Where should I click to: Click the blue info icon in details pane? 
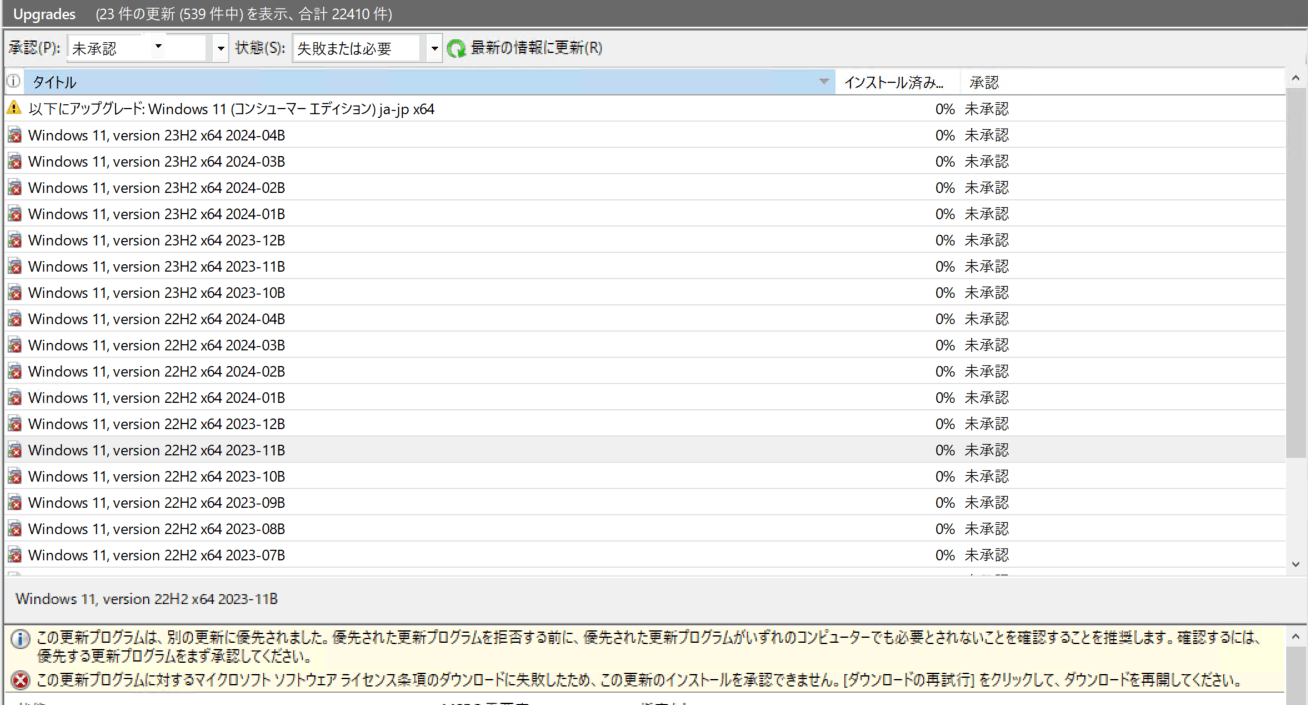point(20,639)
